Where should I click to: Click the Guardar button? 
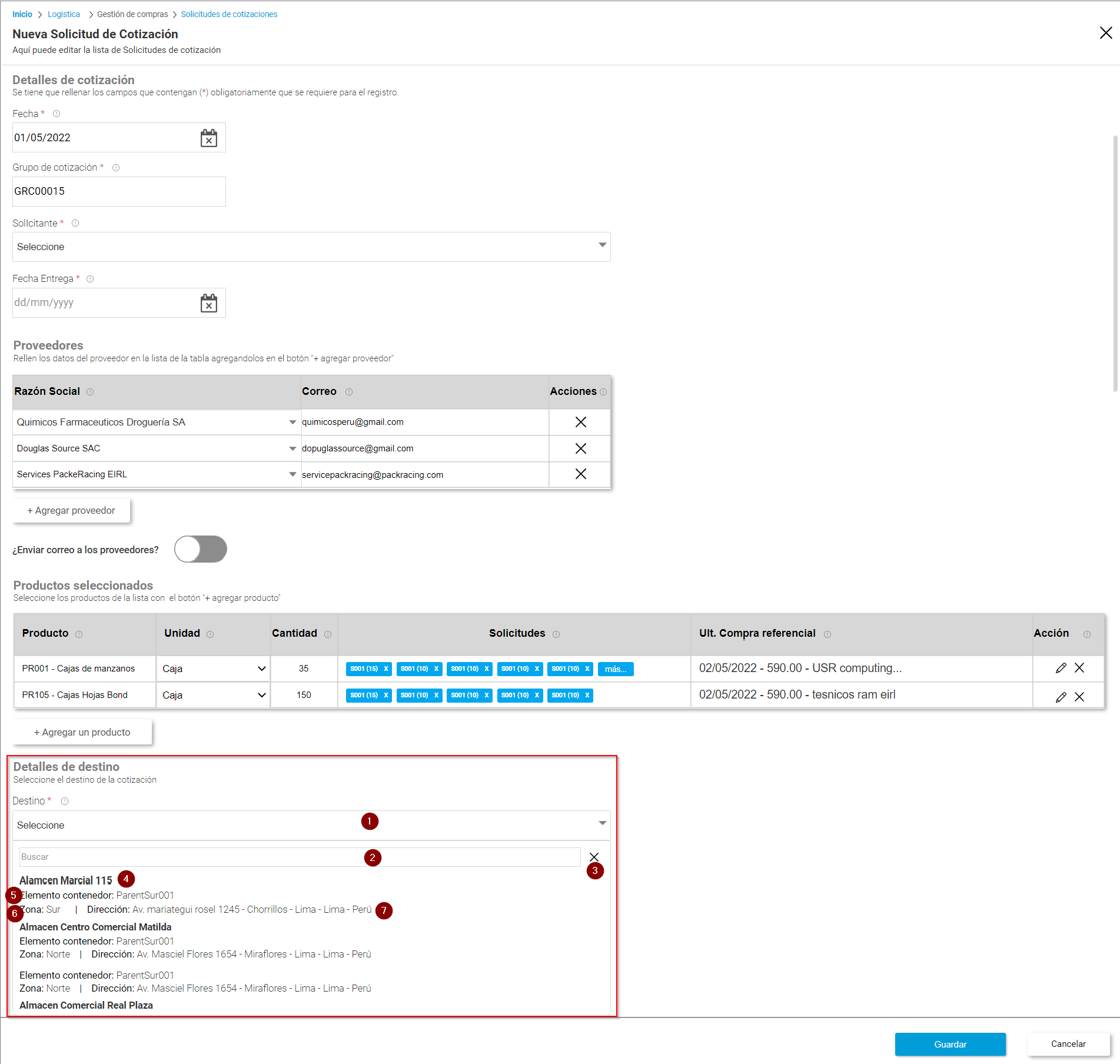pos(950,1044)
